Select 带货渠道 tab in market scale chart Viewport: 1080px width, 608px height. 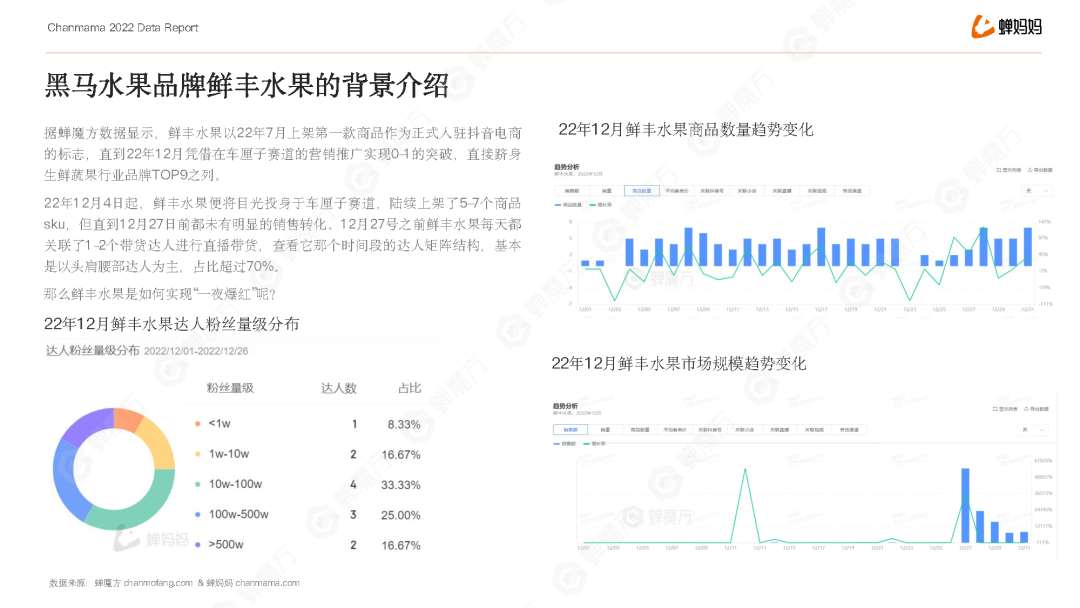(849, 430)
